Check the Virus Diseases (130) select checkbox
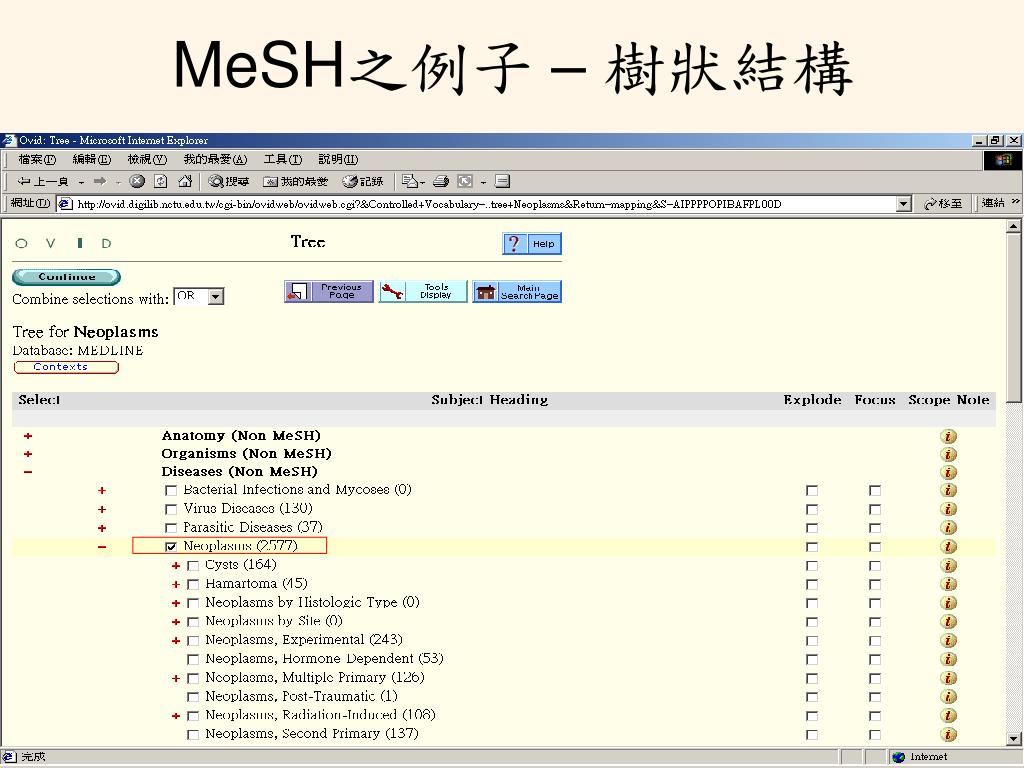 pyautogui.click(x=171, y=509)
